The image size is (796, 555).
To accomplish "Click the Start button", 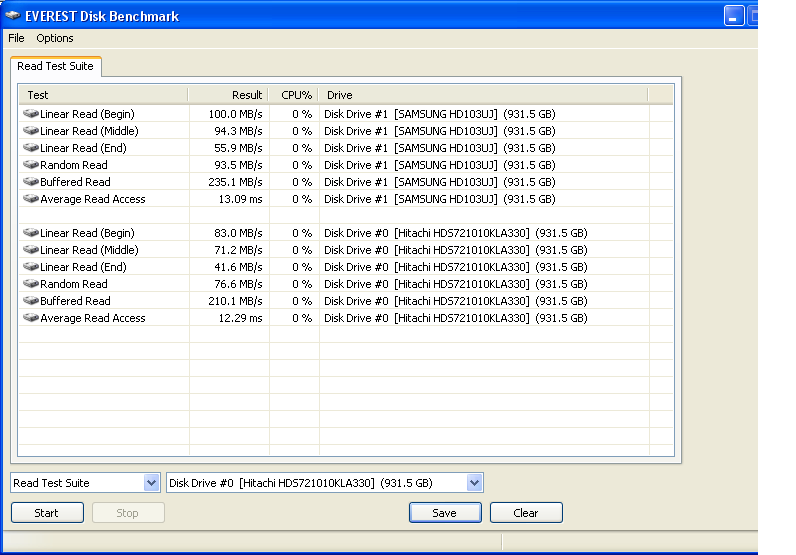I will point(47,513).
